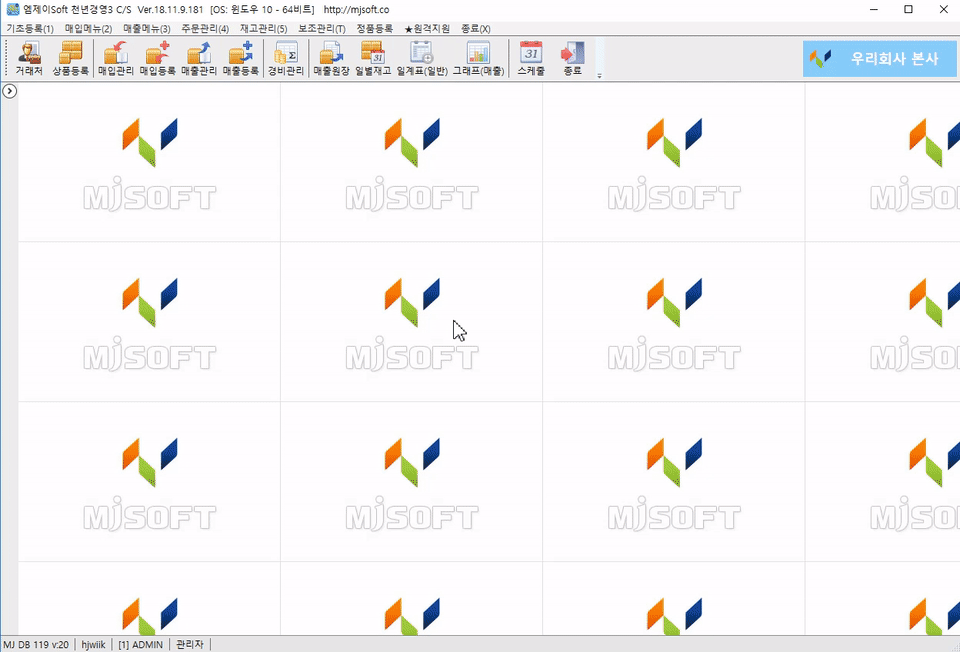Open the 정품등록 menu

375,29
